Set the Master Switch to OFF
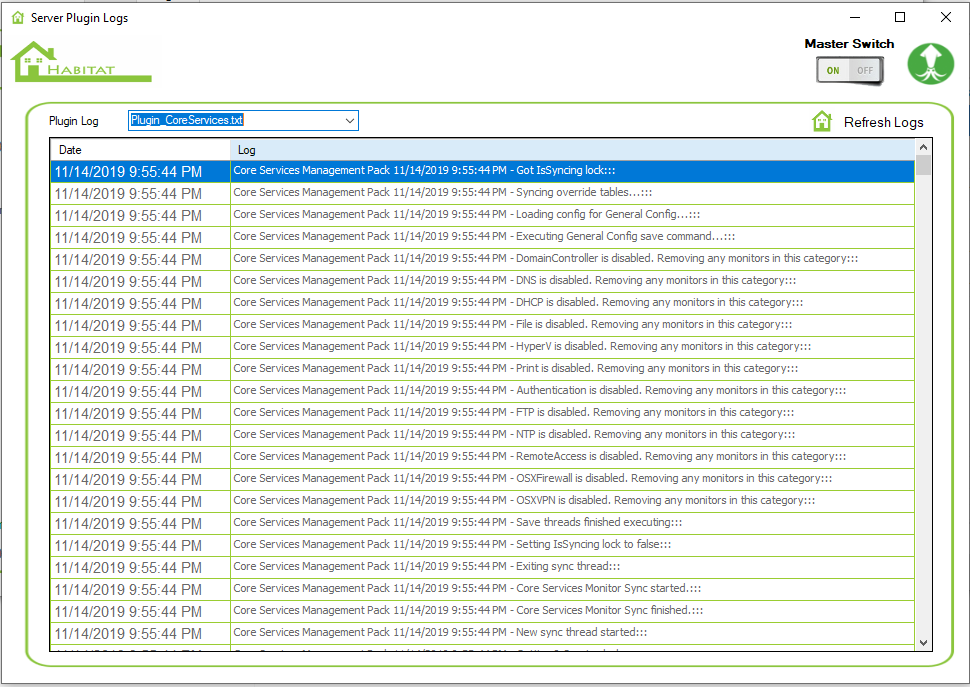970x687 pixels. coord(864,71)
